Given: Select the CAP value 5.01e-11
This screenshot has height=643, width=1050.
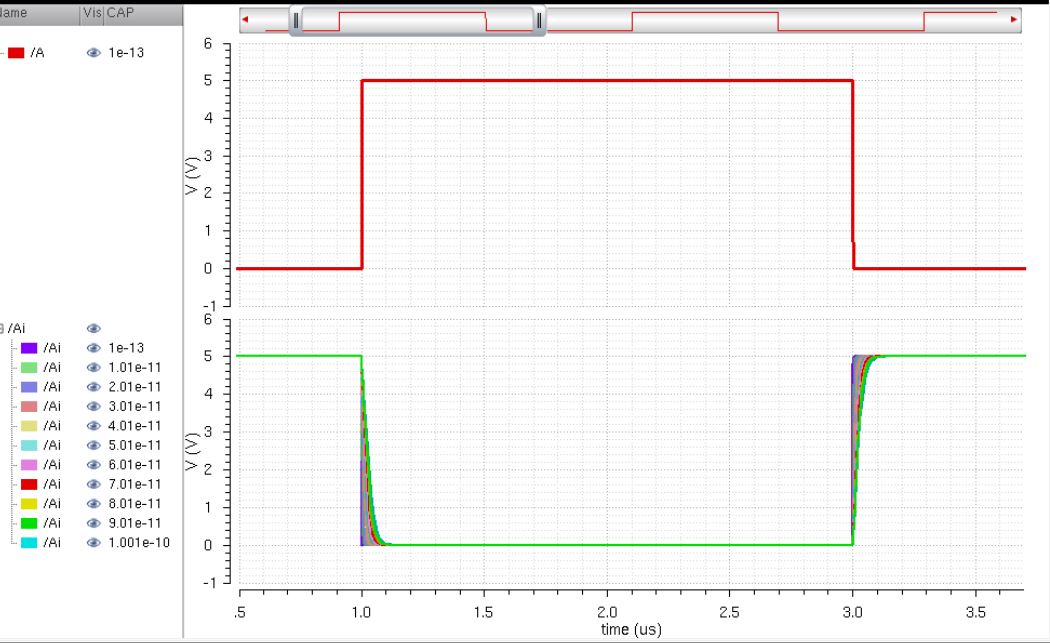Looking at the screenshot, I should [x=135, y=445].
